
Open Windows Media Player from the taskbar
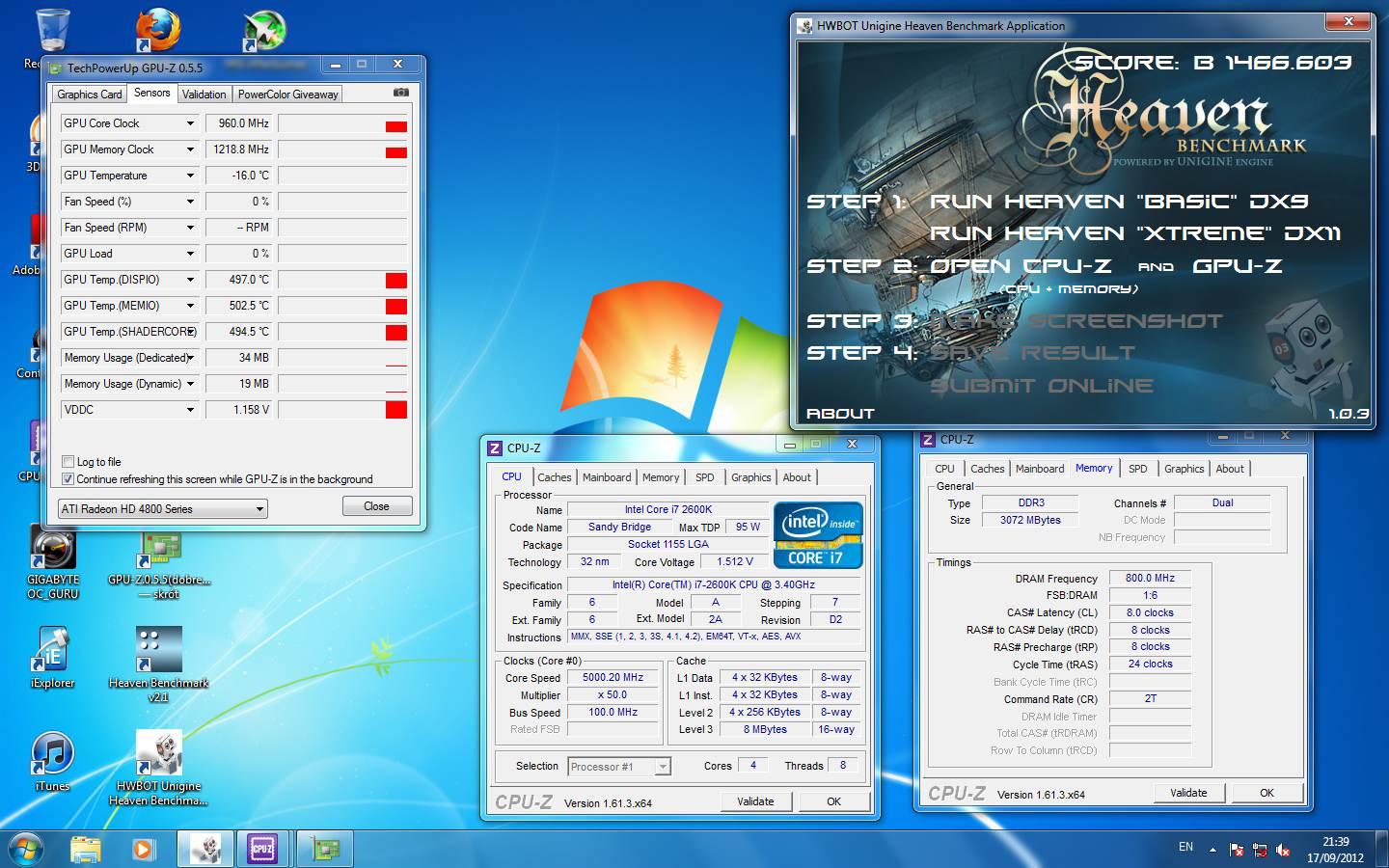tap(143, 849)
